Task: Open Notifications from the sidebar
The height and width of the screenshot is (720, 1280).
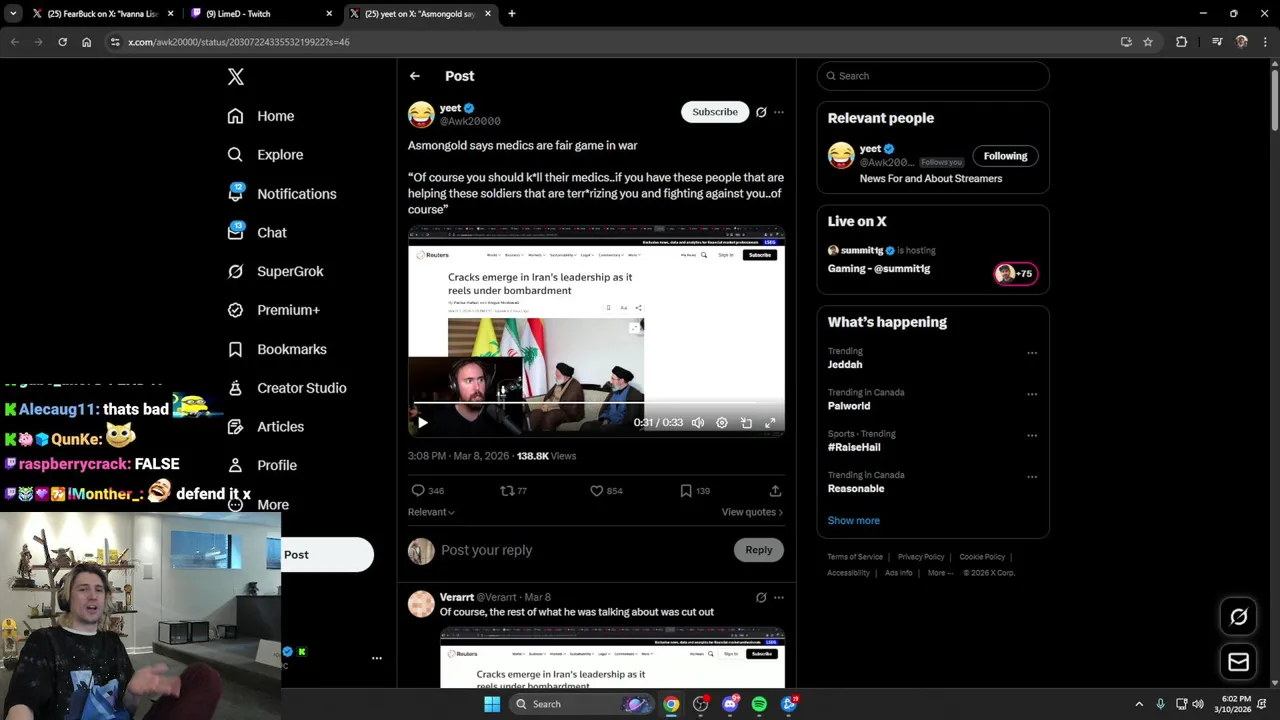Action: coord(282,194)
